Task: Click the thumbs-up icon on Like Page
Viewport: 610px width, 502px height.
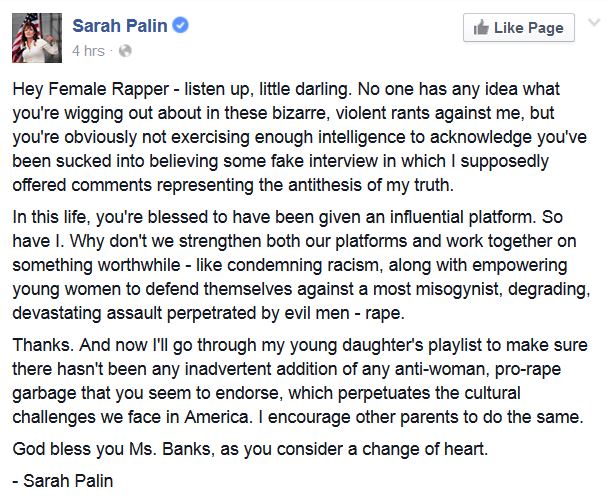Action: (x=480, y=28)
